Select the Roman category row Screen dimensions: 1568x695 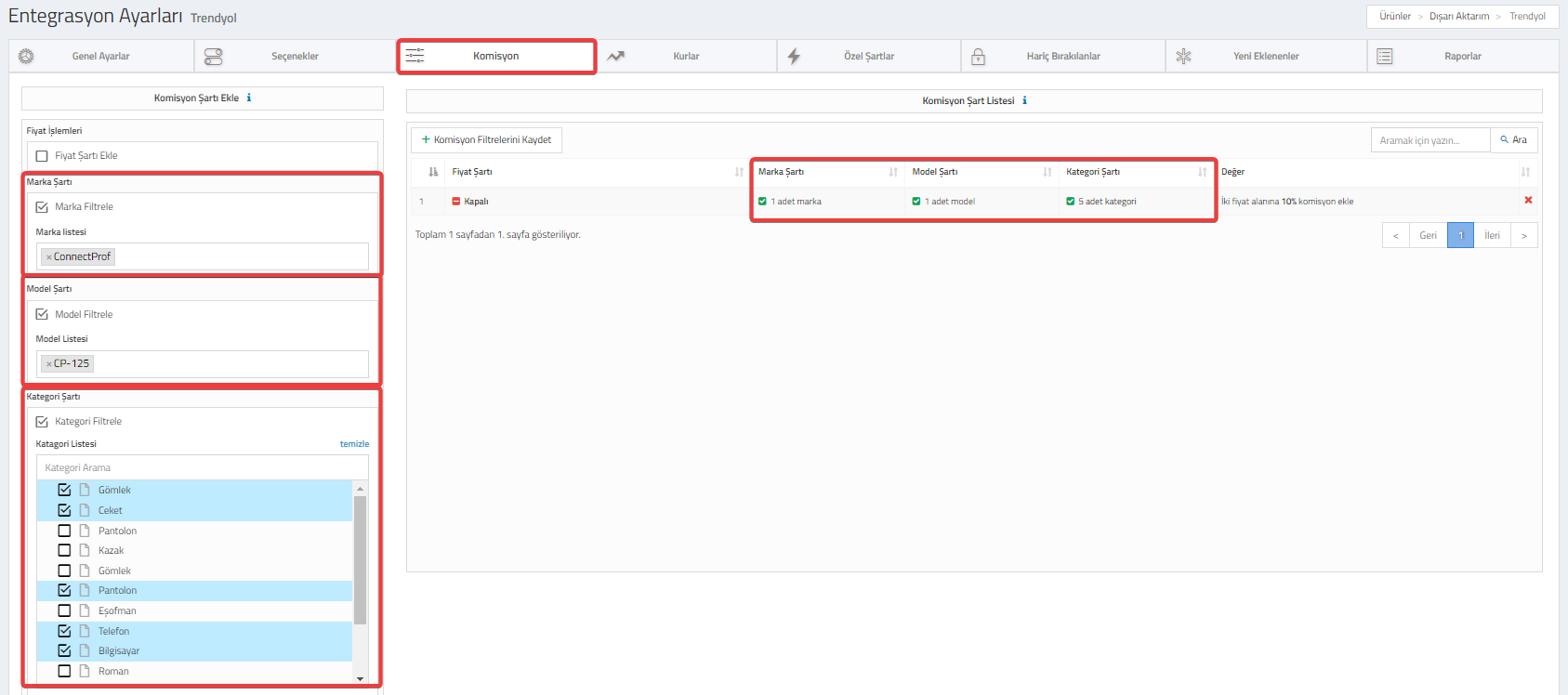(195, 671)
